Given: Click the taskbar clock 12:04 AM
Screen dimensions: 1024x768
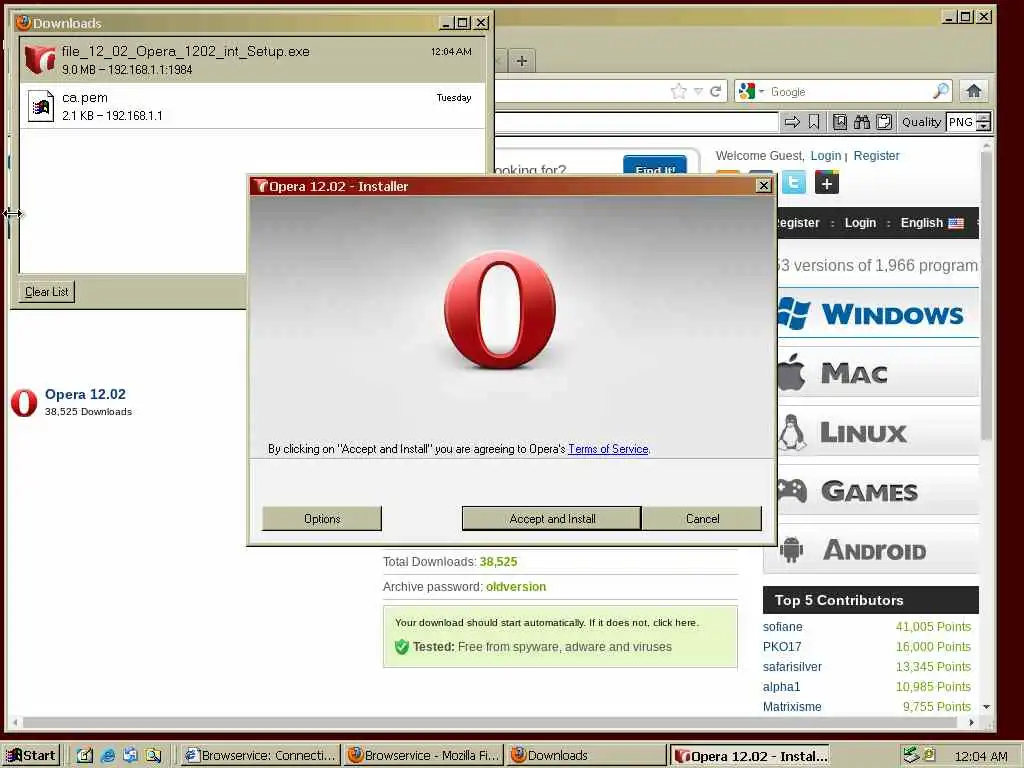Looking at the screenshot, I should pyautogui.click(x=980, y=756).
